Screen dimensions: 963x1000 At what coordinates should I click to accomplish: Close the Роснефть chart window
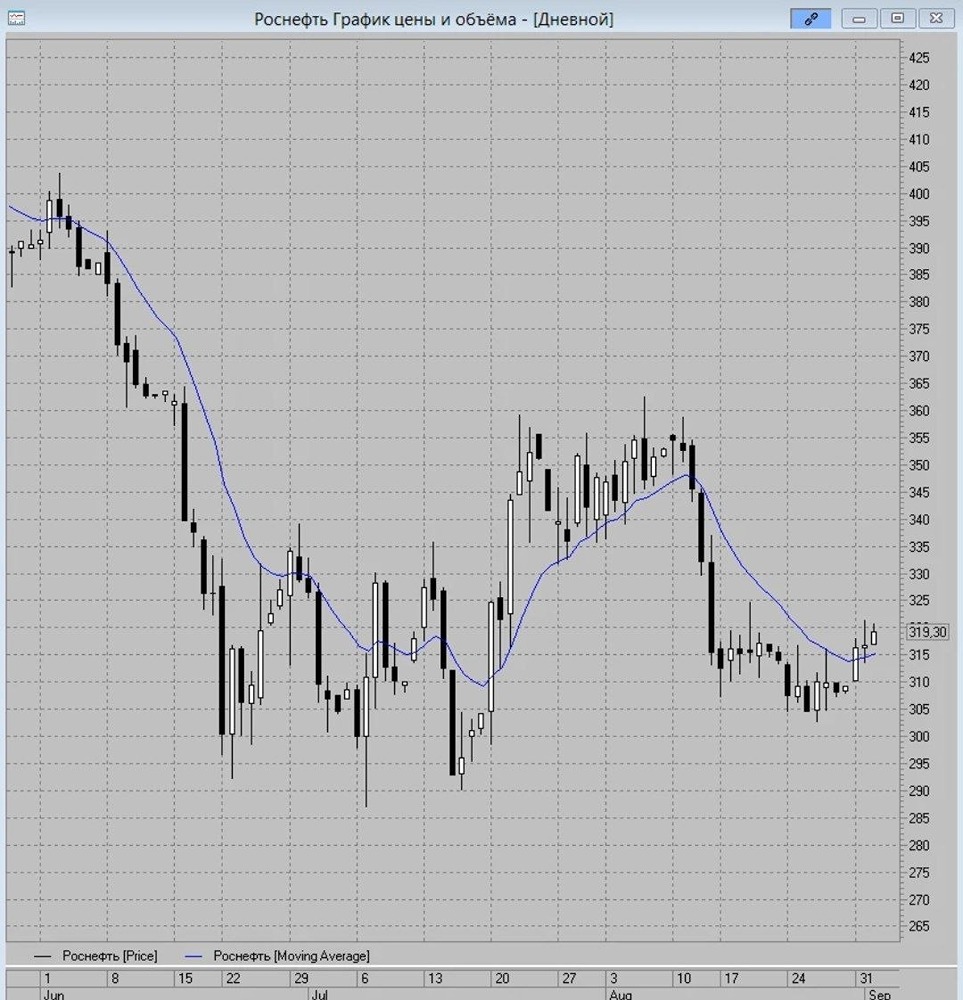coord(936,18)
